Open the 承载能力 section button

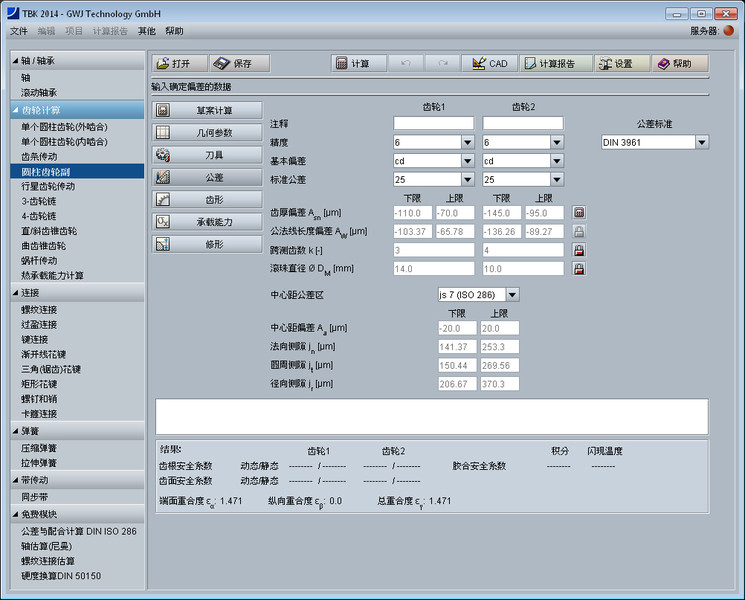pyautogui.click(x=207, y=221)
